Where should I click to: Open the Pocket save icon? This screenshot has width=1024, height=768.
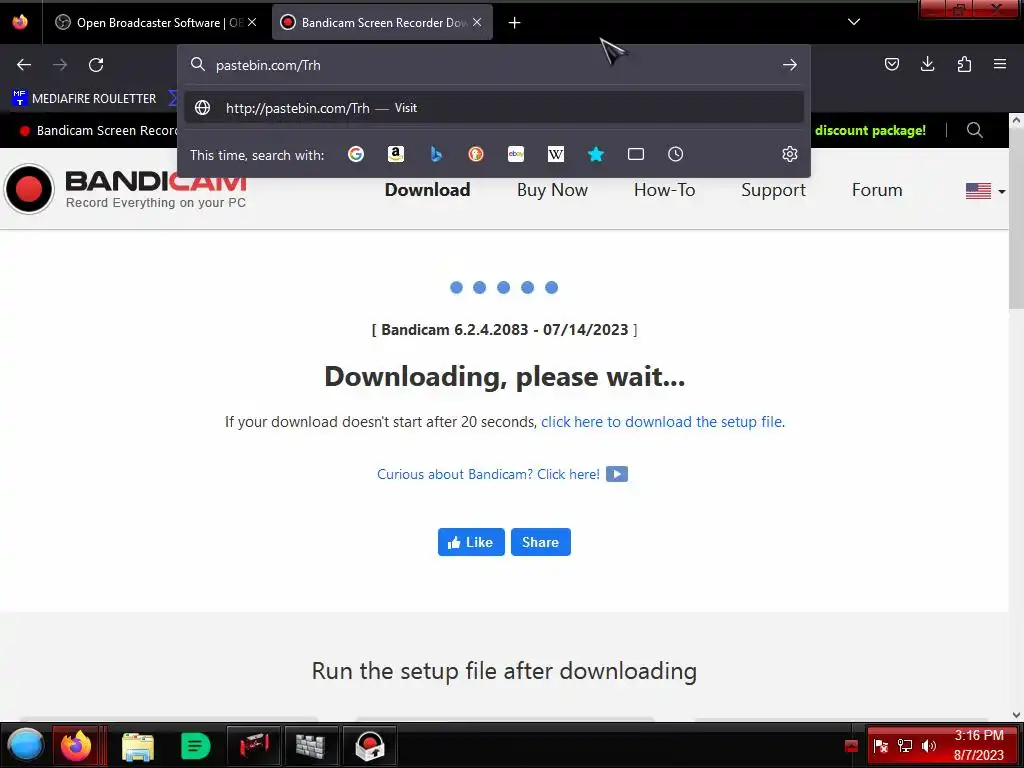click(891, 64)
